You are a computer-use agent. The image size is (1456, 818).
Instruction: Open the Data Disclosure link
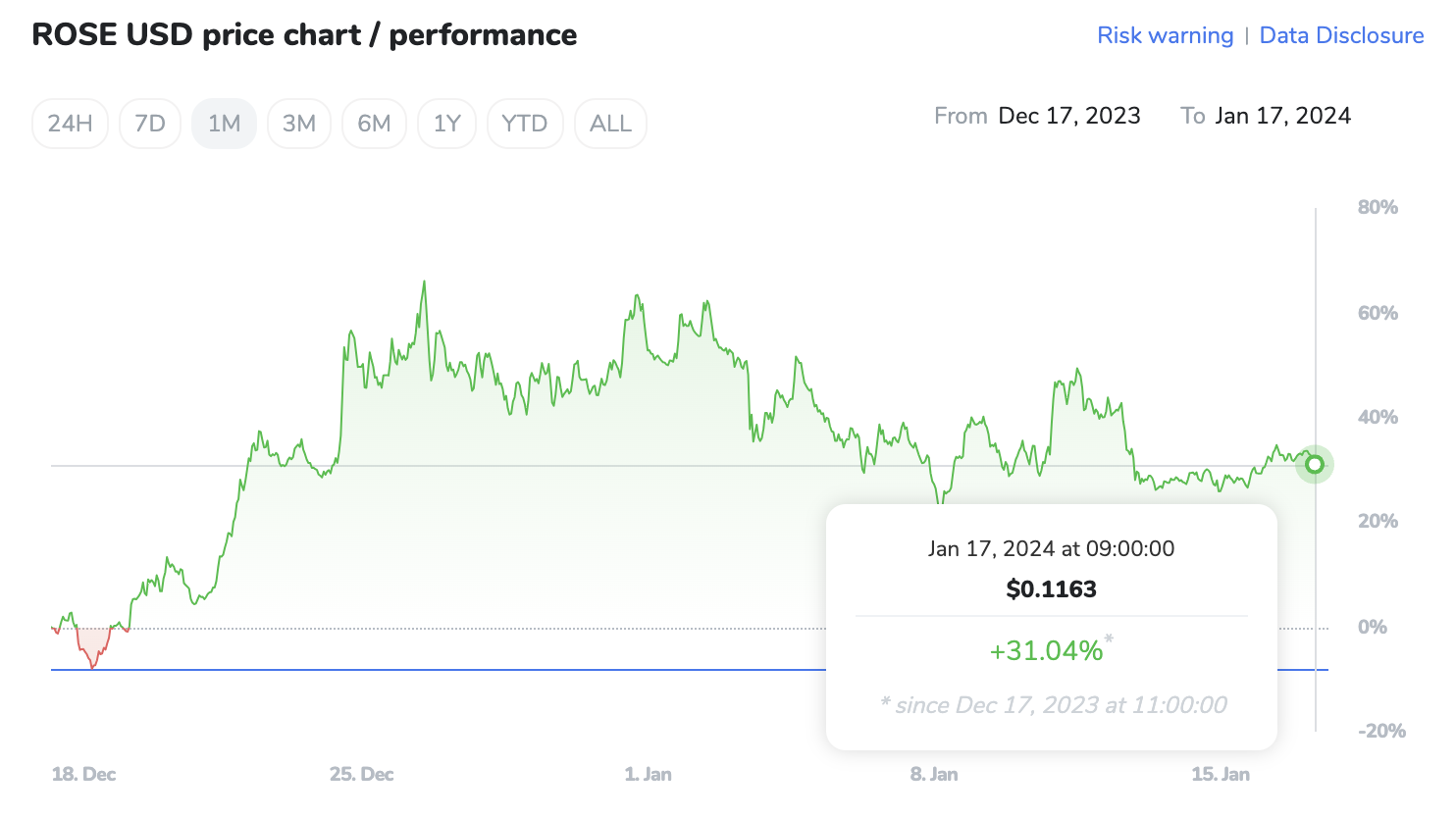pyautogui.click(x=1341, y=35)
